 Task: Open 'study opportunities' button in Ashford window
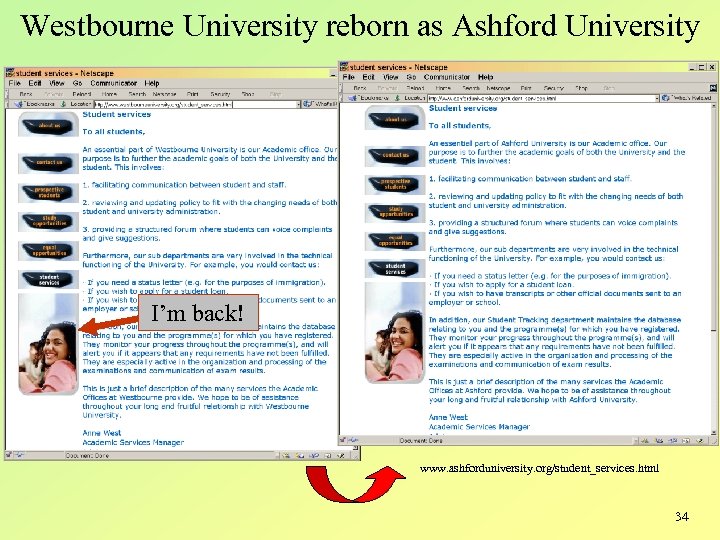tap(395, 212)
